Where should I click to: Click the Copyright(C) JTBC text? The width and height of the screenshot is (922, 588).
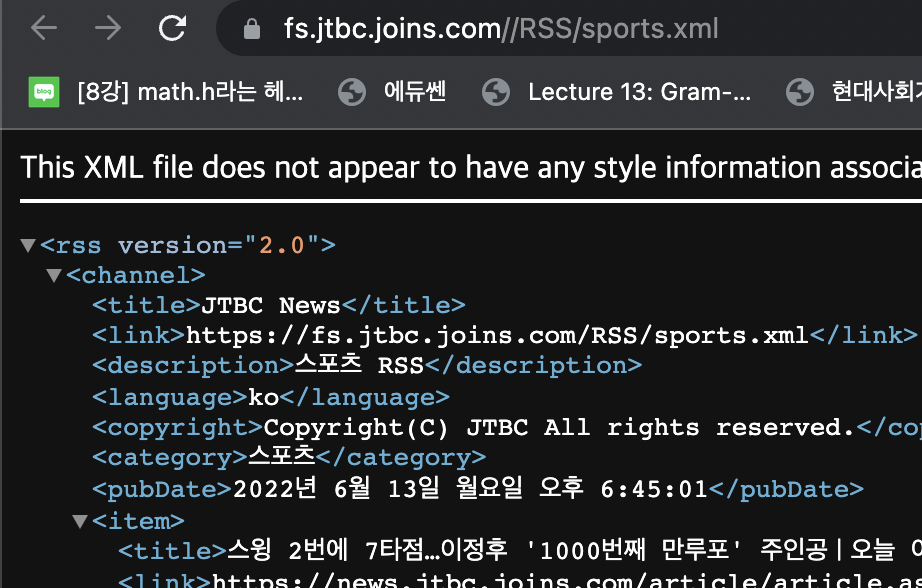click(559, 427)
